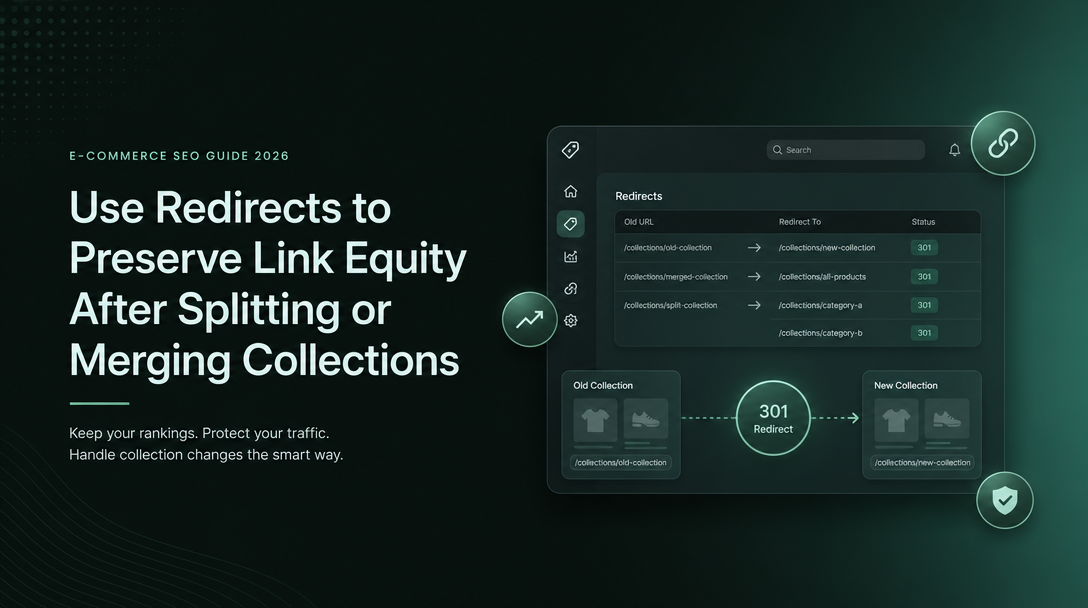
Task: Click new-collection URL chip in New Collection card
Action: 922,463
